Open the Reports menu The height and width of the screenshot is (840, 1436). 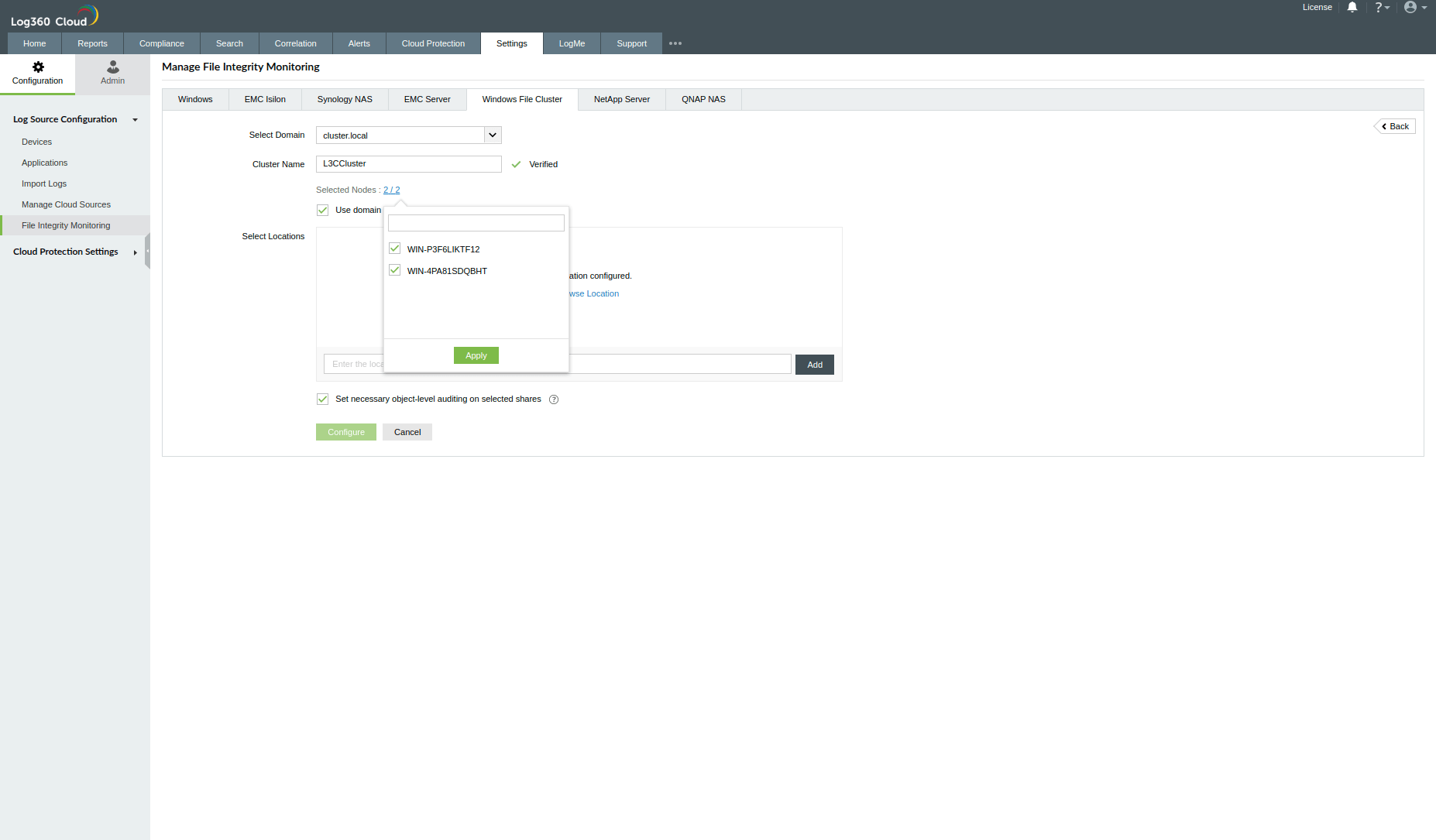click(x=92, y=43)
